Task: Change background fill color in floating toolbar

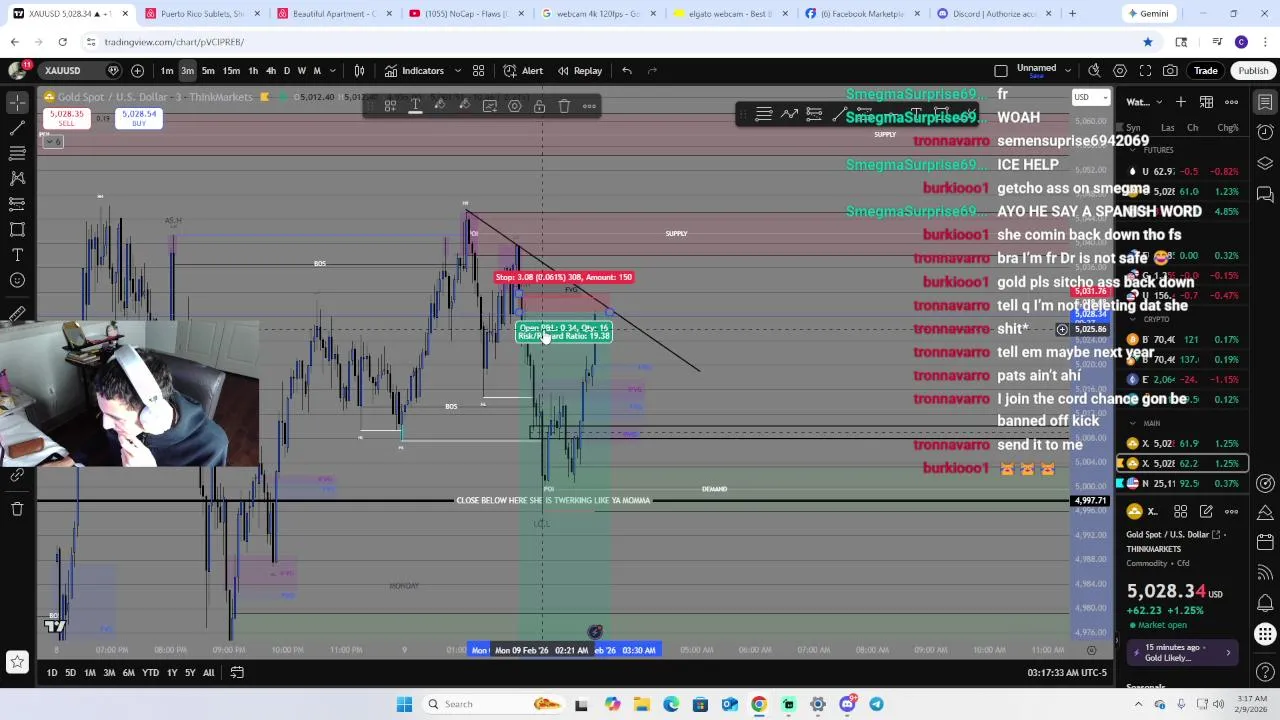Action: click(x=465, y=106)
